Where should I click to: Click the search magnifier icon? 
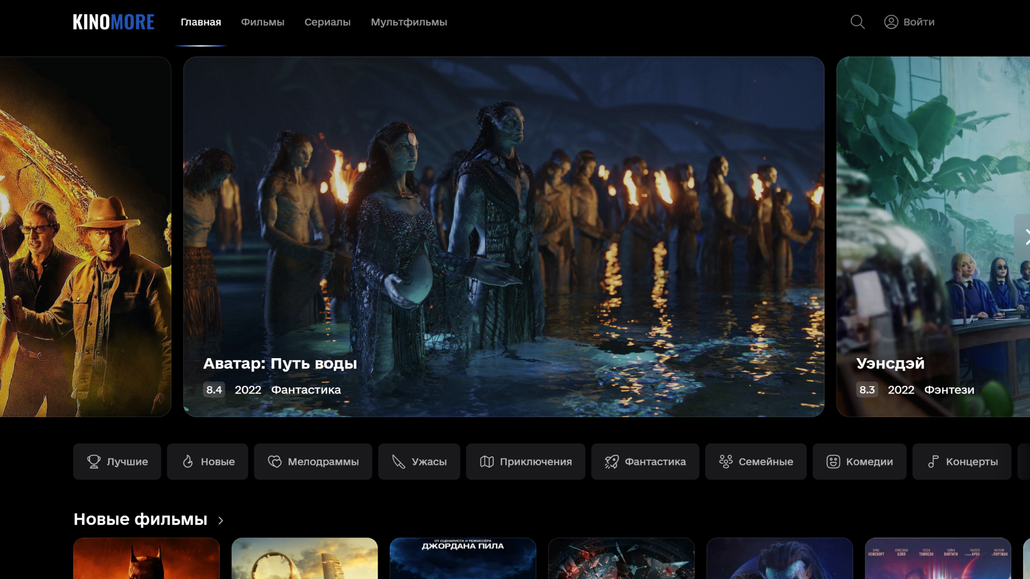pos(857,22)
